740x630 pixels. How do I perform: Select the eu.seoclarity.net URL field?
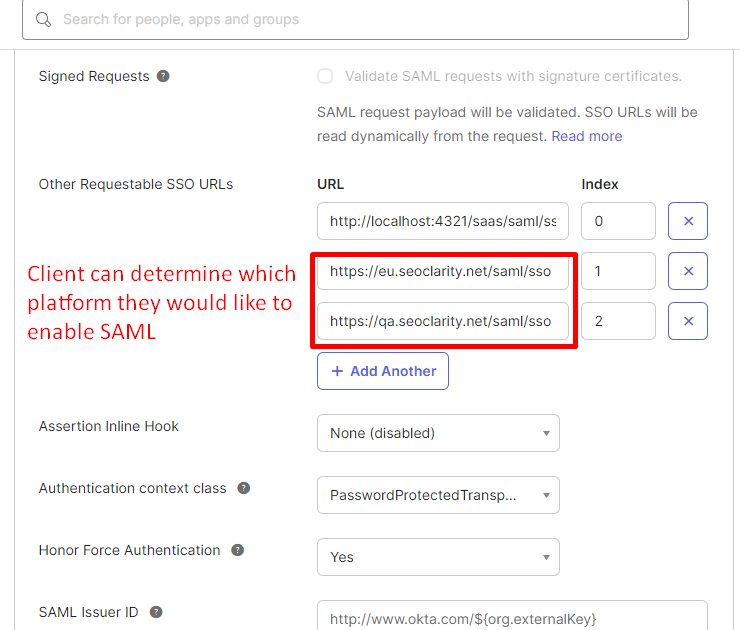pyautogui.click(x=443, y=271)
